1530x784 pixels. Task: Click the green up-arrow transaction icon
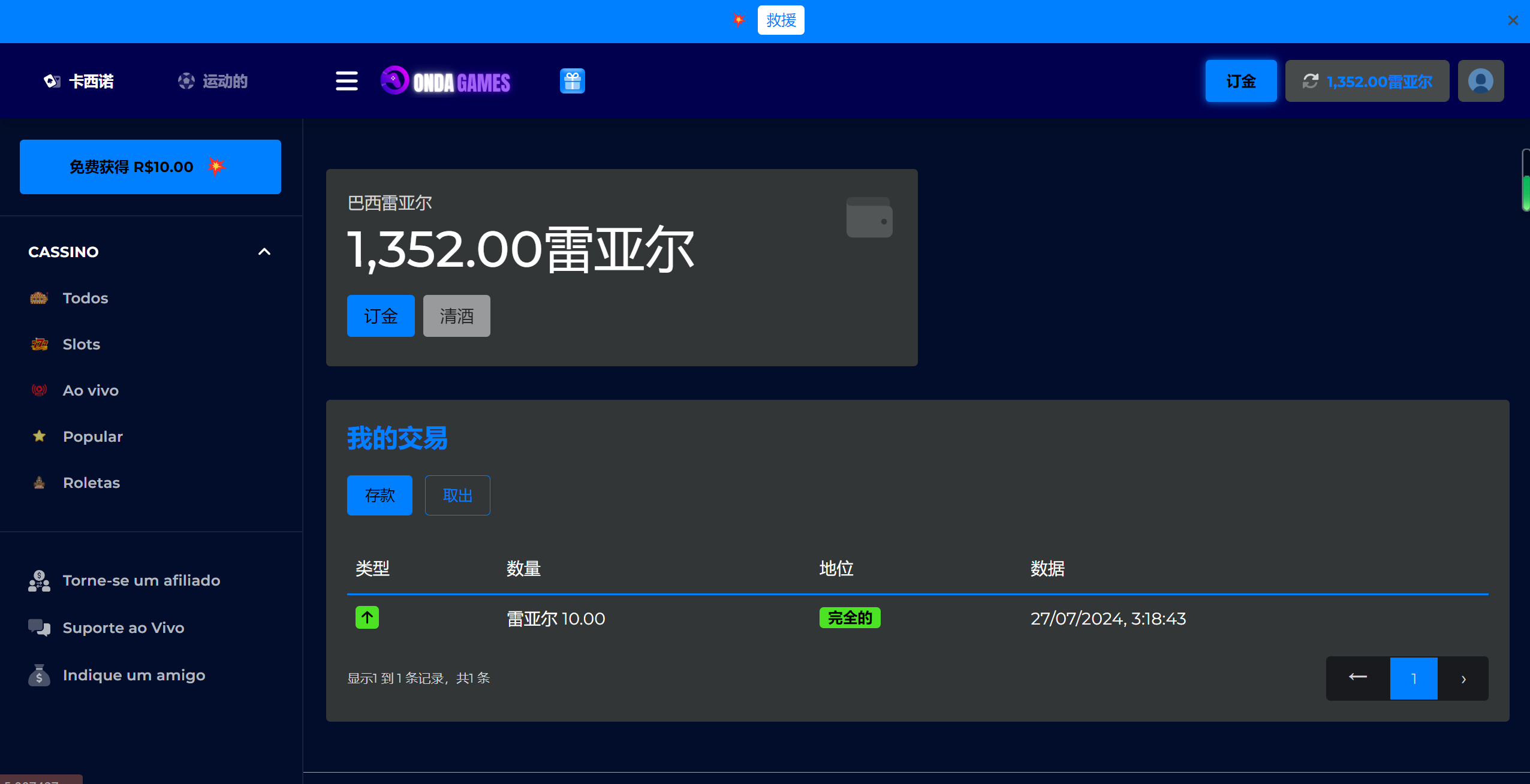click(x=367, y=617)
